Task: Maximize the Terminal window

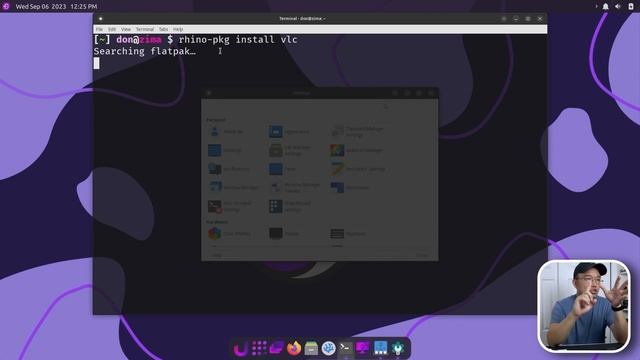Action: tap(528, 18)
